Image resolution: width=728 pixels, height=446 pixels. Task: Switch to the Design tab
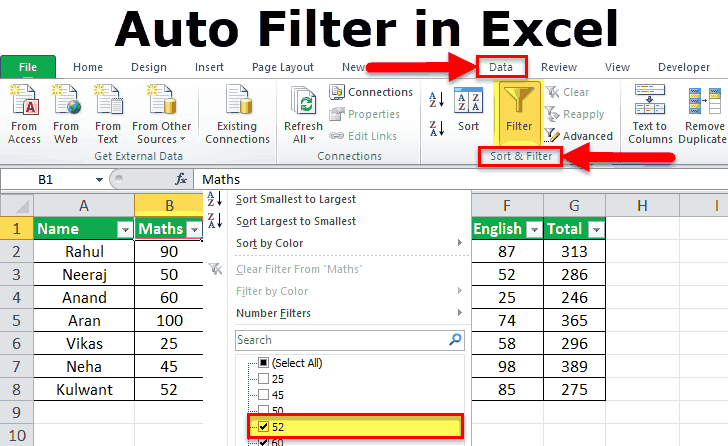(x=149, y=67)
